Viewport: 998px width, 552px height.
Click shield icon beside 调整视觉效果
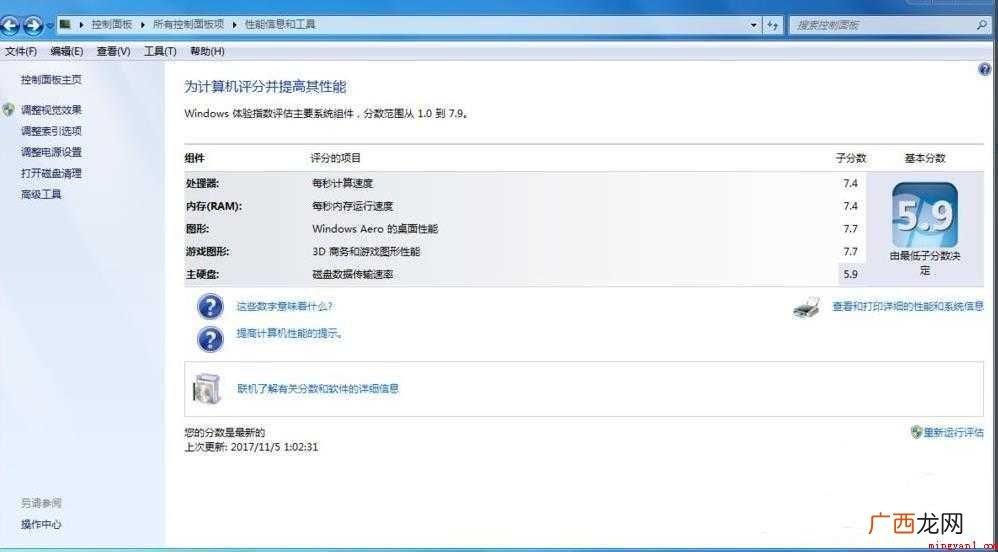(9, 110)
